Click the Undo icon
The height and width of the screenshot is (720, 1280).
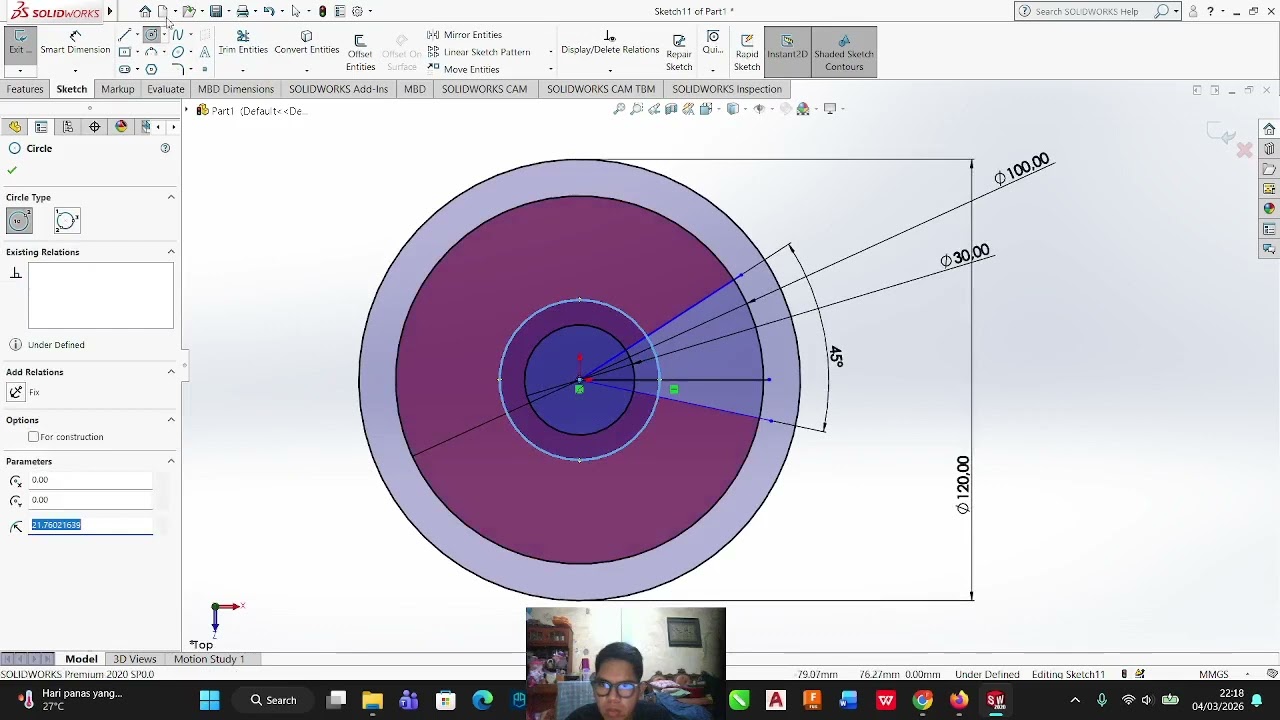[268, 11]
